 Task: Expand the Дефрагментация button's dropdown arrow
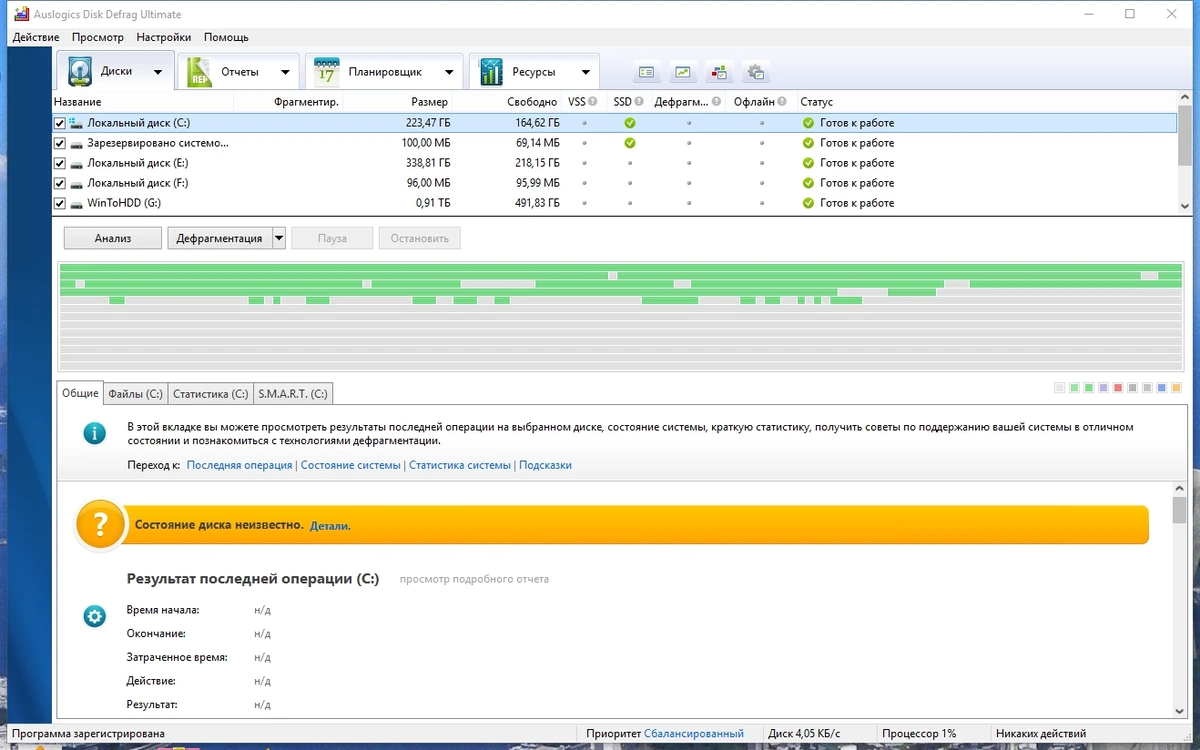(279, 238)
